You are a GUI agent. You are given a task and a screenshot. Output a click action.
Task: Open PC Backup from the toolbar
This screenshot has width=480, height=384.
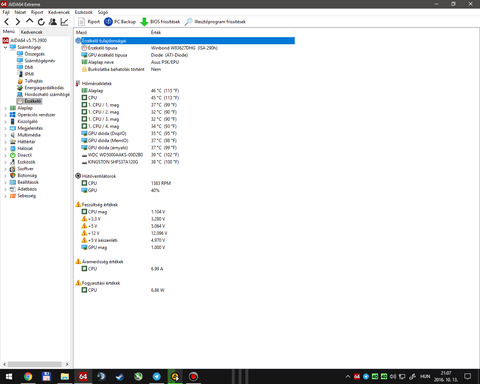(120, 22)
